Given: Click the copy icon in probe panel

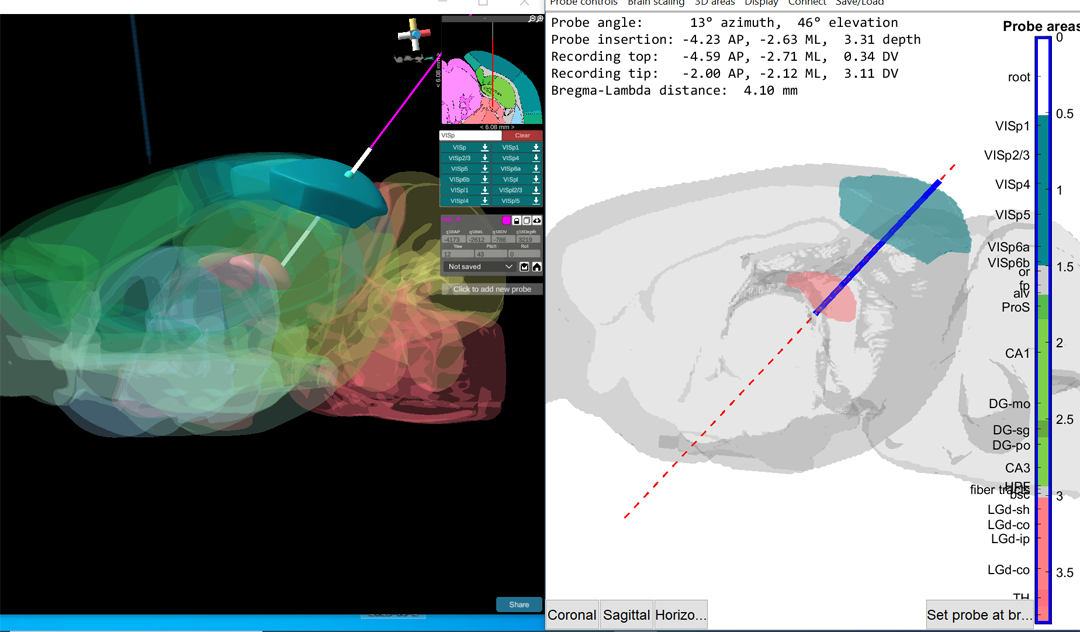Looking at the screenshot, I should [x=527, y=220].
